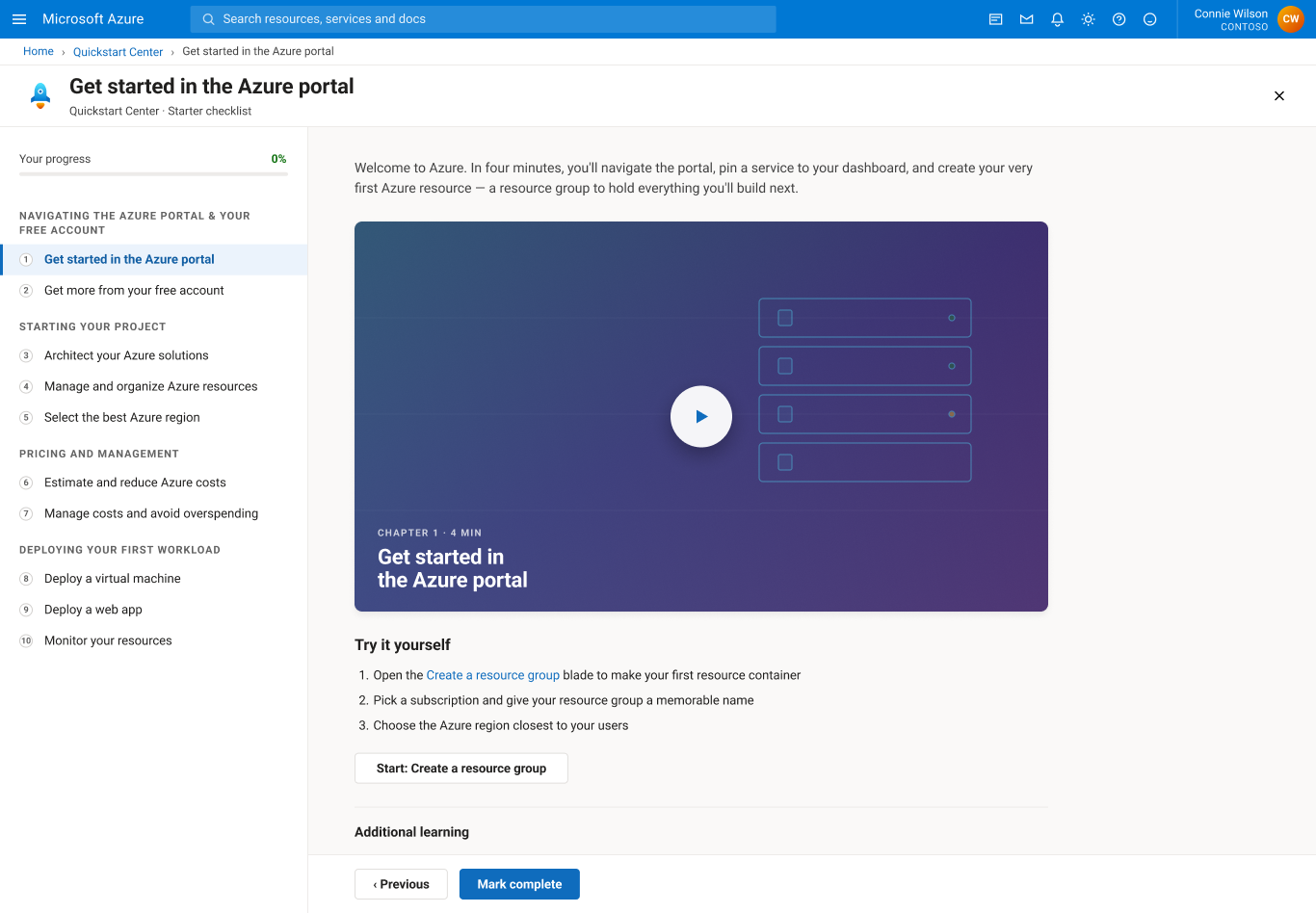Close the Get started blade
This screenshot has width=1316, height=913.
[1279, 95]
